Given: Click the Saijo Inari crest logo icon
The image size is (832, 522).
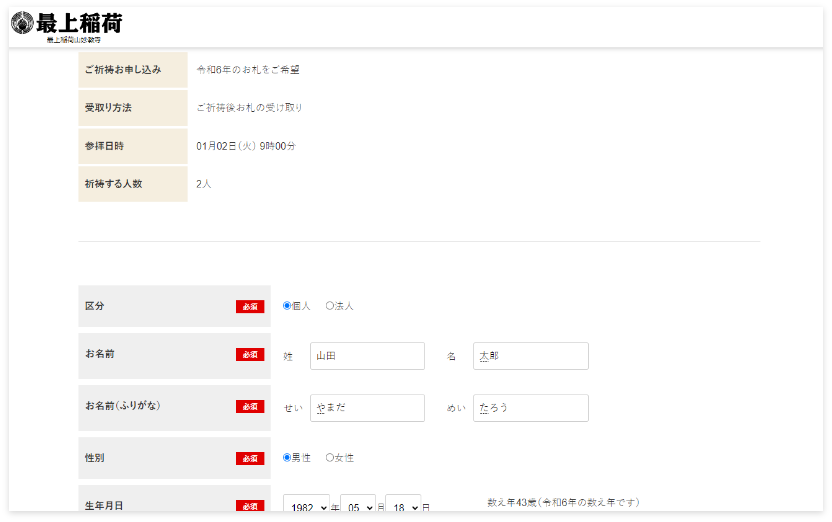Looking at the screenshot, I should [x=22, y=23].
